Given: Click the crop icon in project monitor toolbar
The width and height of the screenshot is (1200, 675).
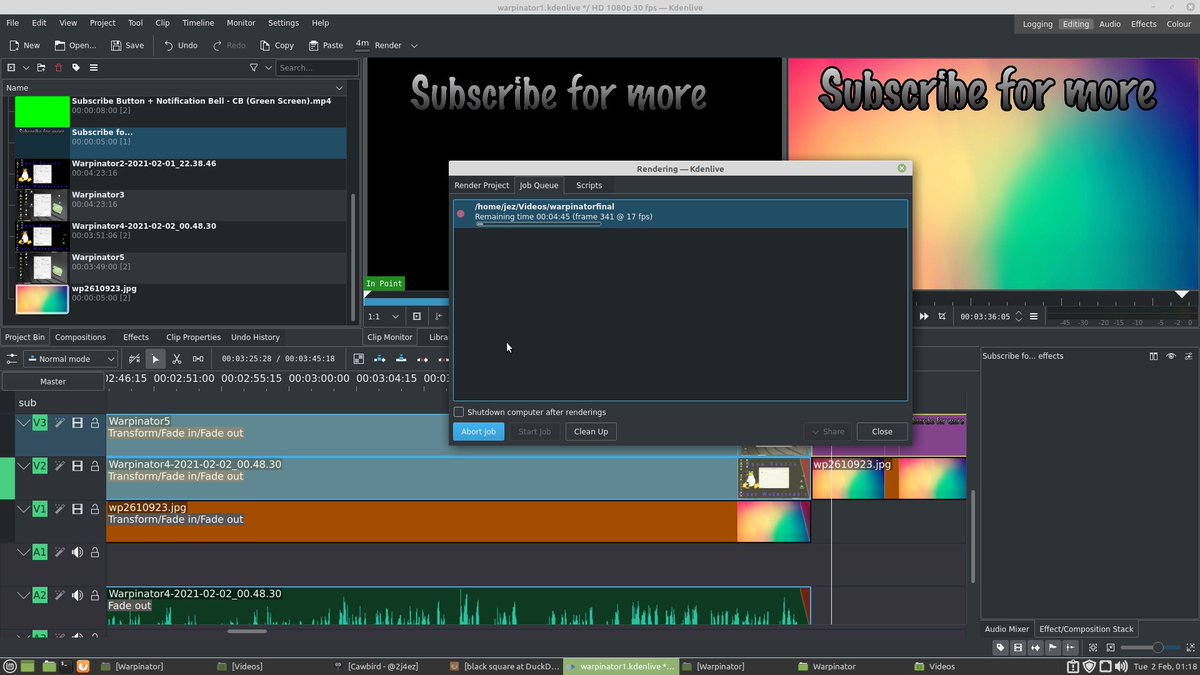Looking at the screenshot, I should coord(942,316).
